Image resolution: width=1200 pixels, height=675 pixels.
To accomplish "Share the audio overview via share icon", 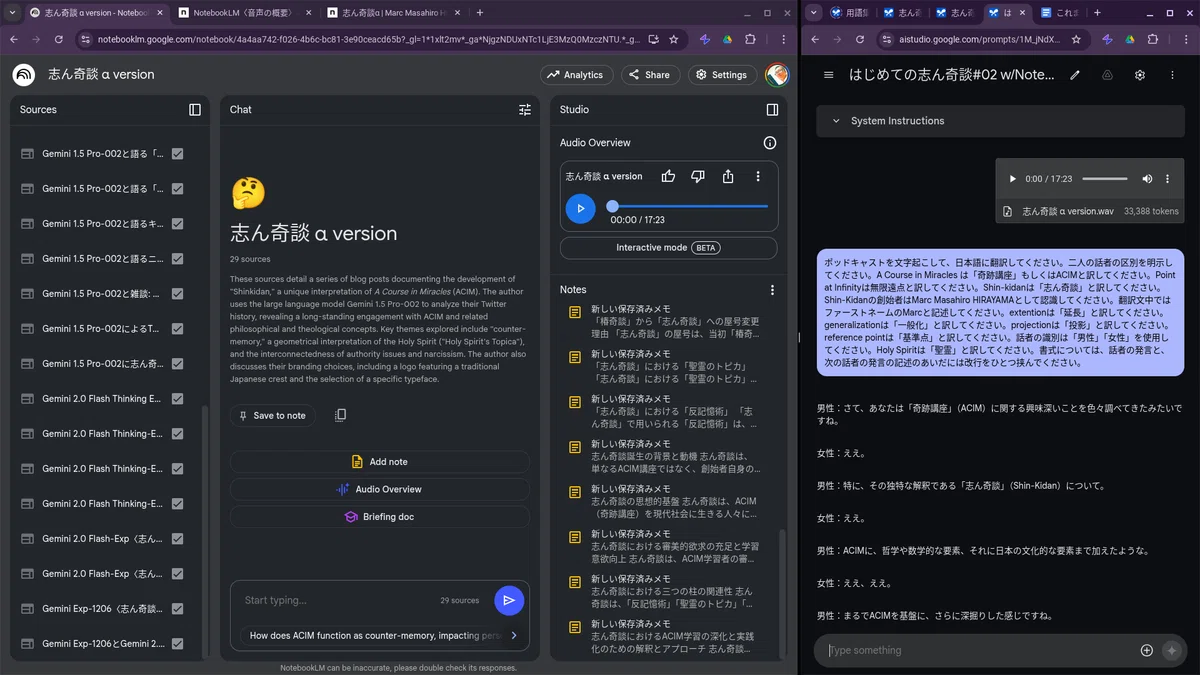I will tap(728, 176).
